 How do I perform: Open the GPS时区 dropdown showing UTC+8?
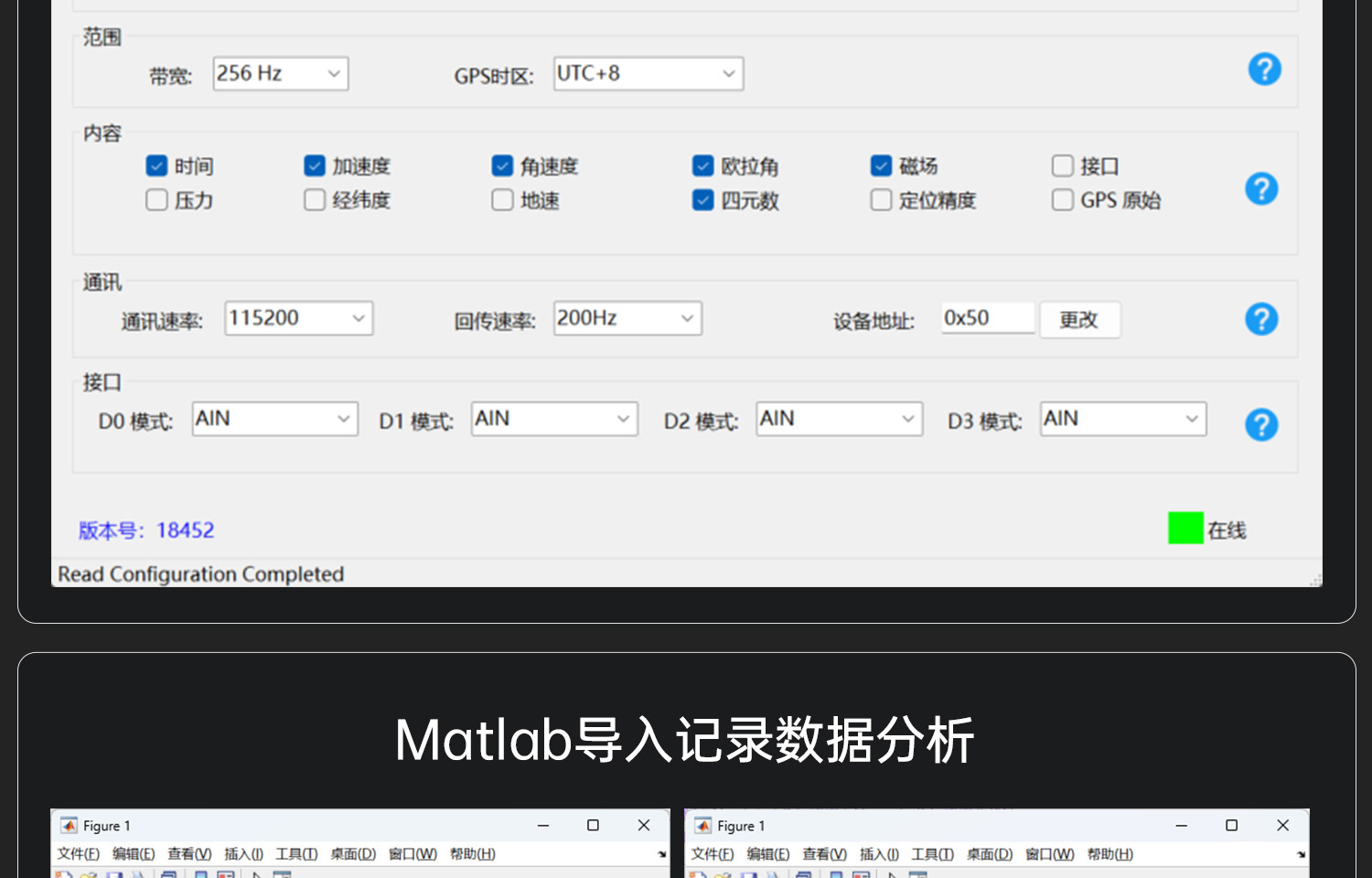pos(648,73)
